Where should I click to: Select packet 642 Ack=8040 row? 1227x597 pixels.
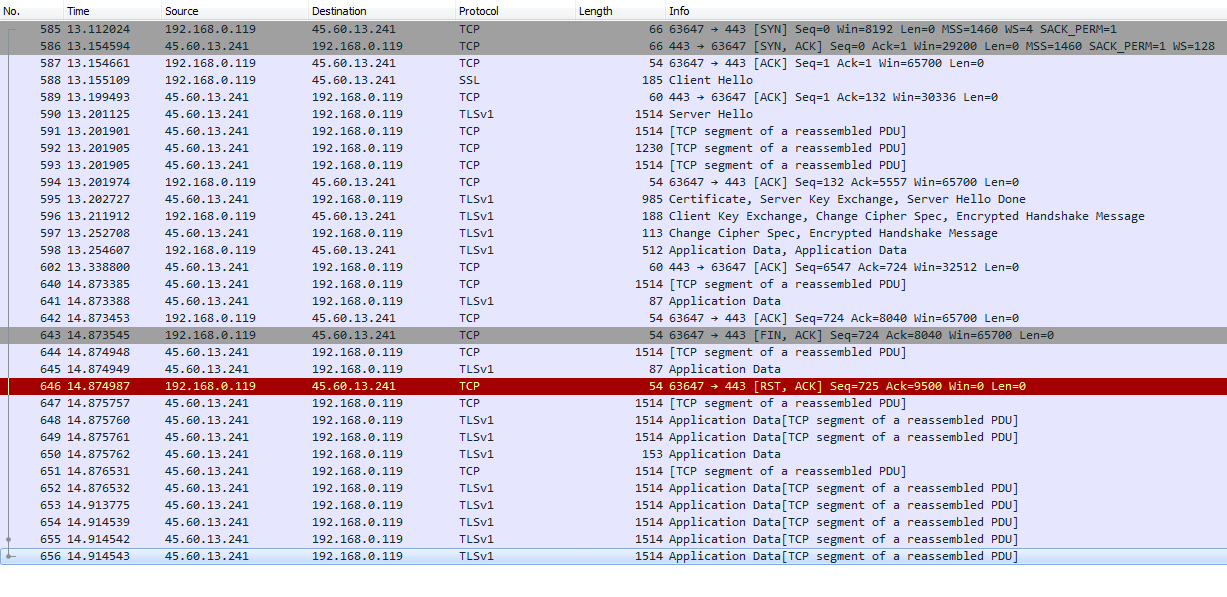(x=613, y=318)
